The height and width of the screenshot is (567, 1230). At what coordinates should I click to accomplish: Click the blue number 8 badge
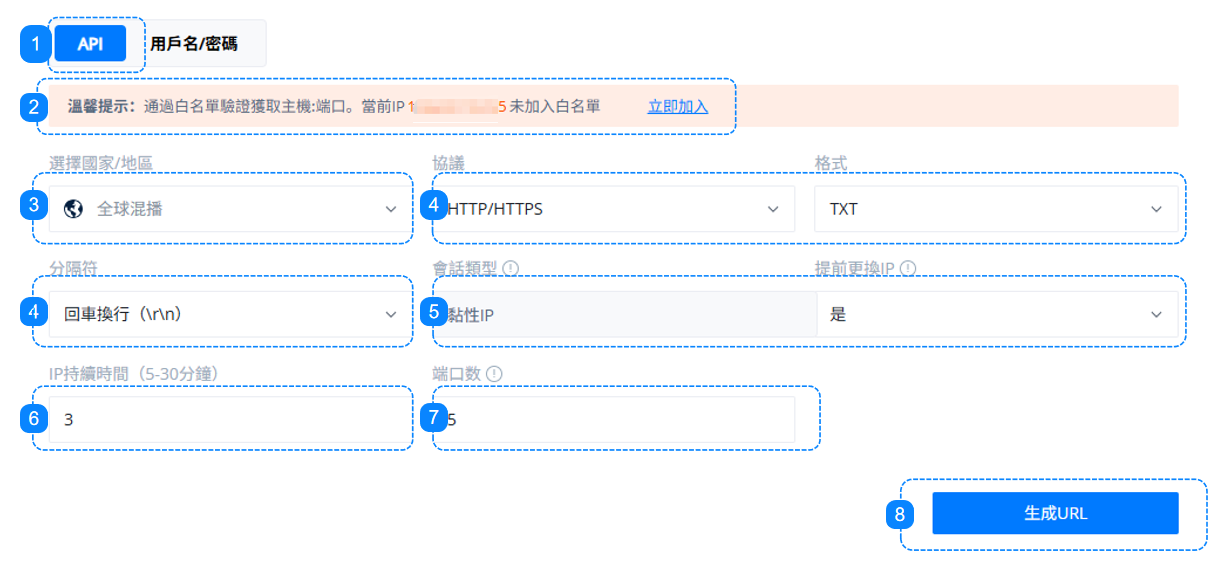click(900, 514)
